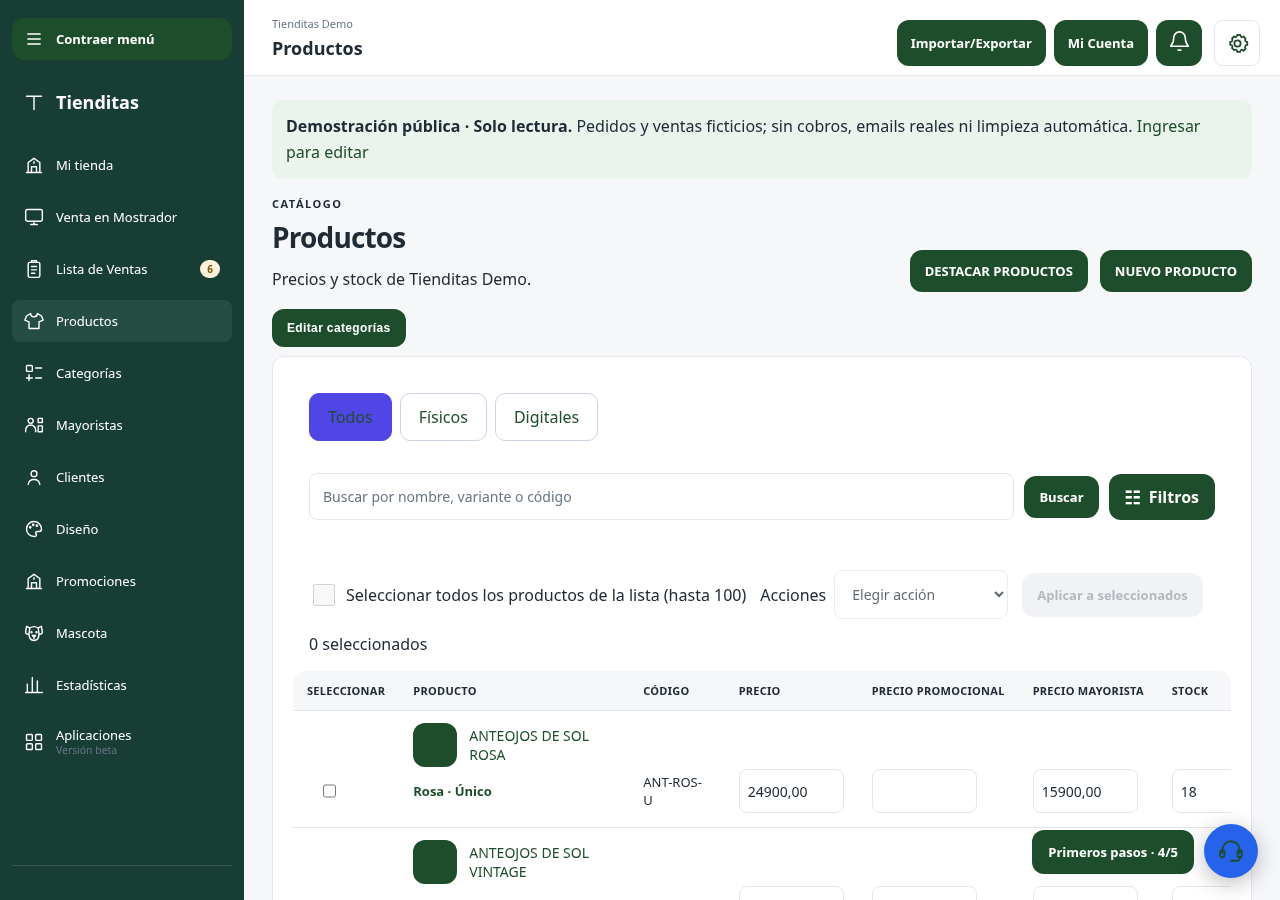
Task: Click the Lista de Ventas clipboard icon
Action: (x=34, y=269)
